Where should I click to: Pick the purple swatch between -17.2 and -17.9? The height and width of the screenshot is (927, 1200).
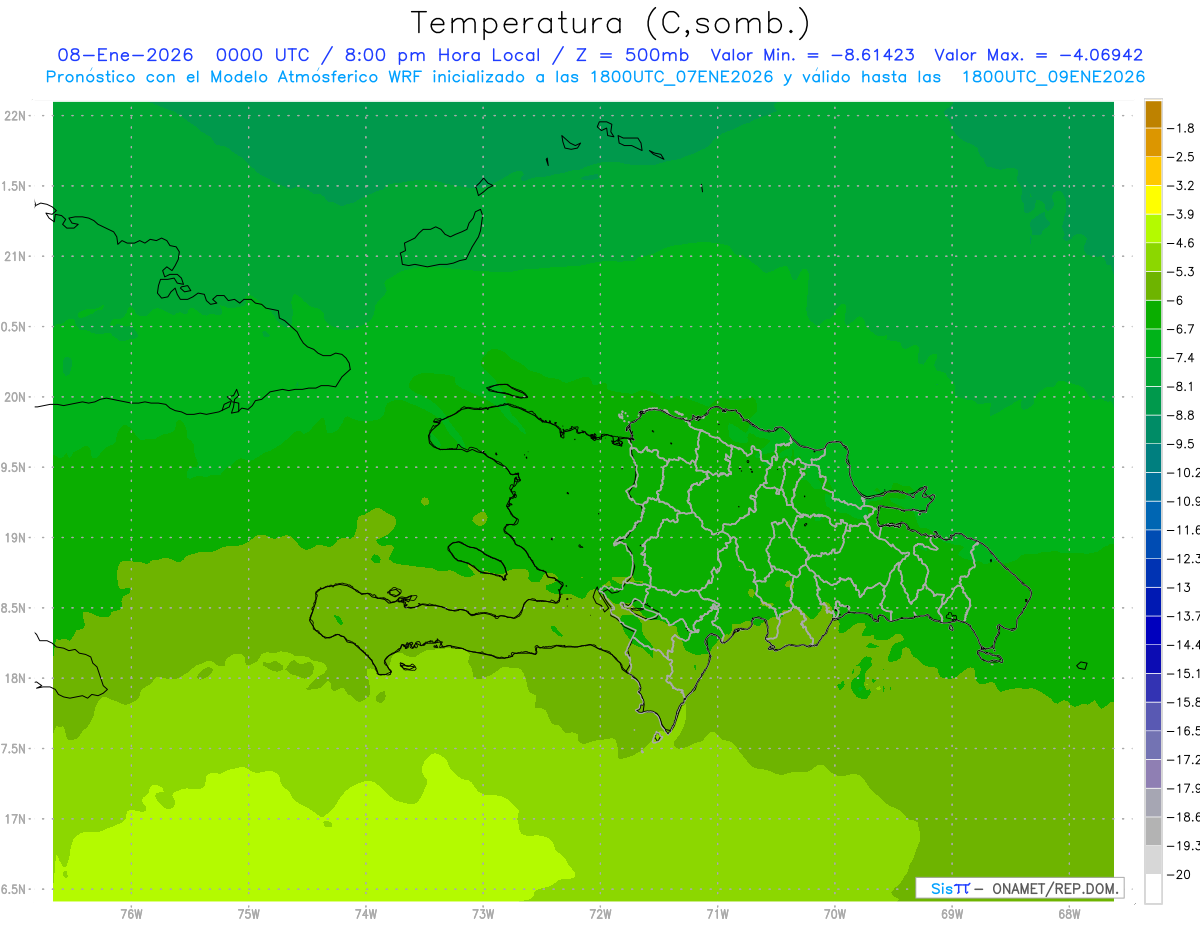pyautogui.click(x=1153, y=774)
